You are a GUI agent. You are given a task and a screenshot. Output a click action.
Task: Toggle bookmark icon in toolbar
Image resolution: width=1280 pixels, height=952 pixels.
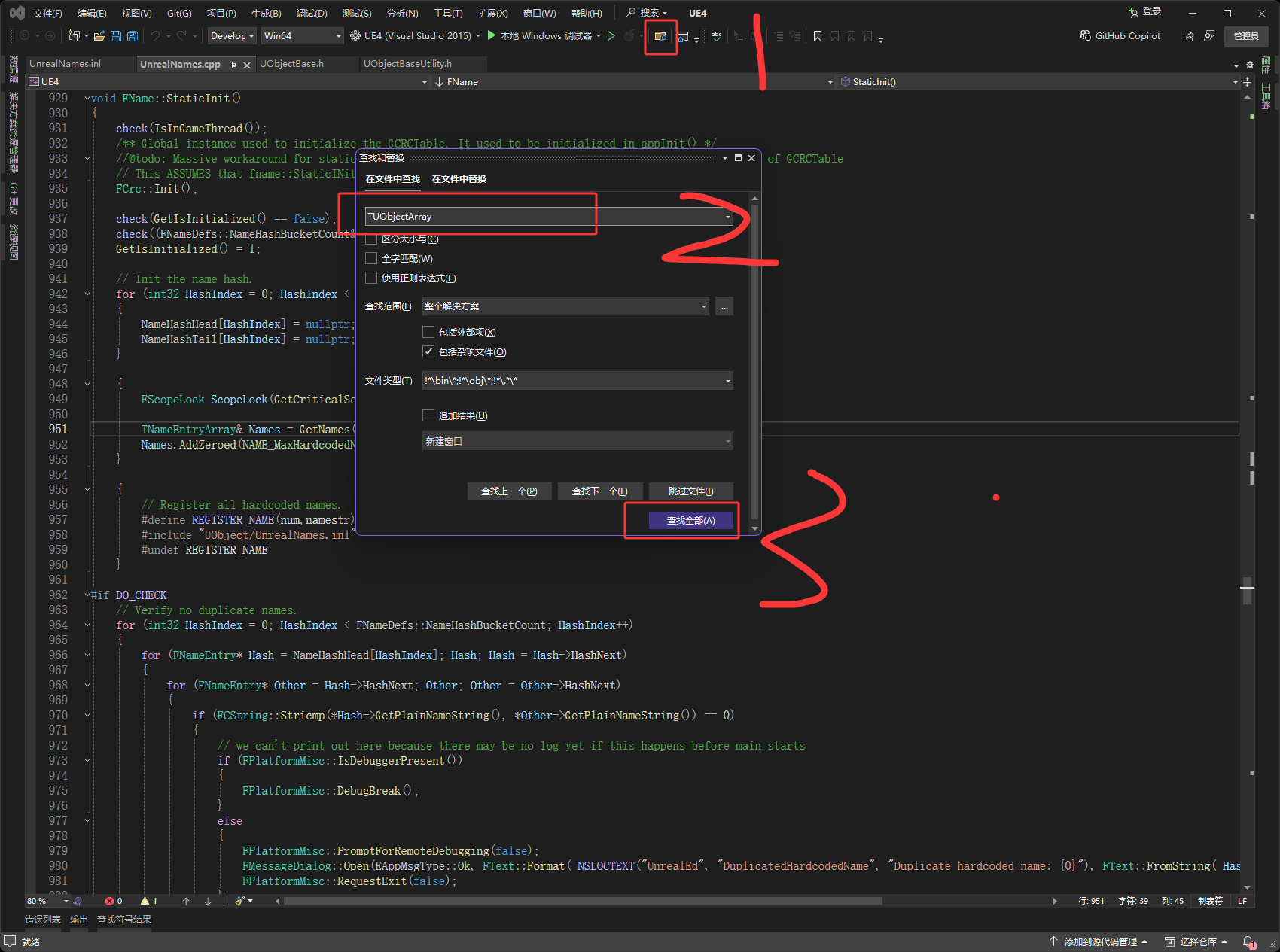(x=818, y=36)
